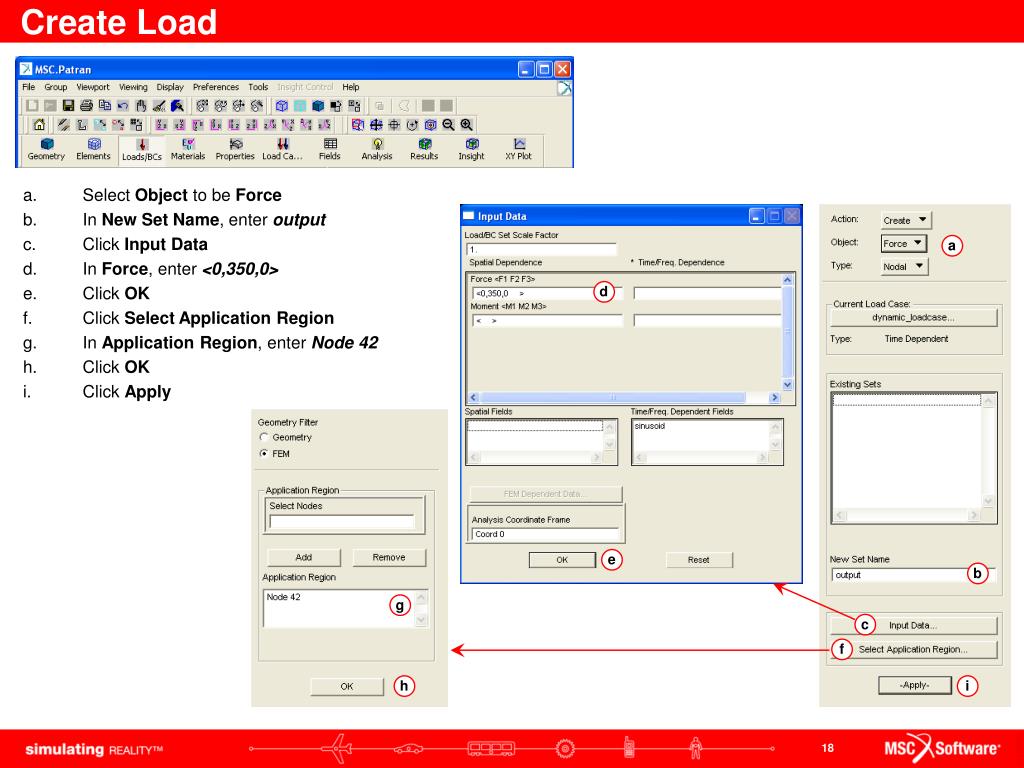Click the Save icon in the Patran toolbar
The image size is (1024, 768).
68,105
